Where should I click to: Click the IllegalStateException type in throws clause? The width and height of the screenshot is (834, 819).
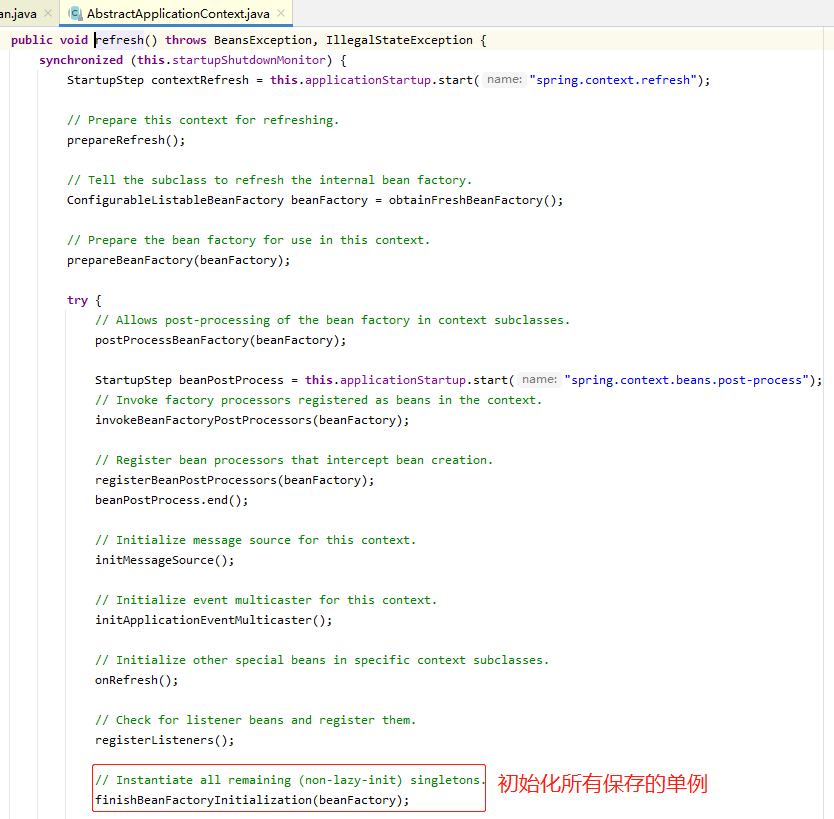399,40
